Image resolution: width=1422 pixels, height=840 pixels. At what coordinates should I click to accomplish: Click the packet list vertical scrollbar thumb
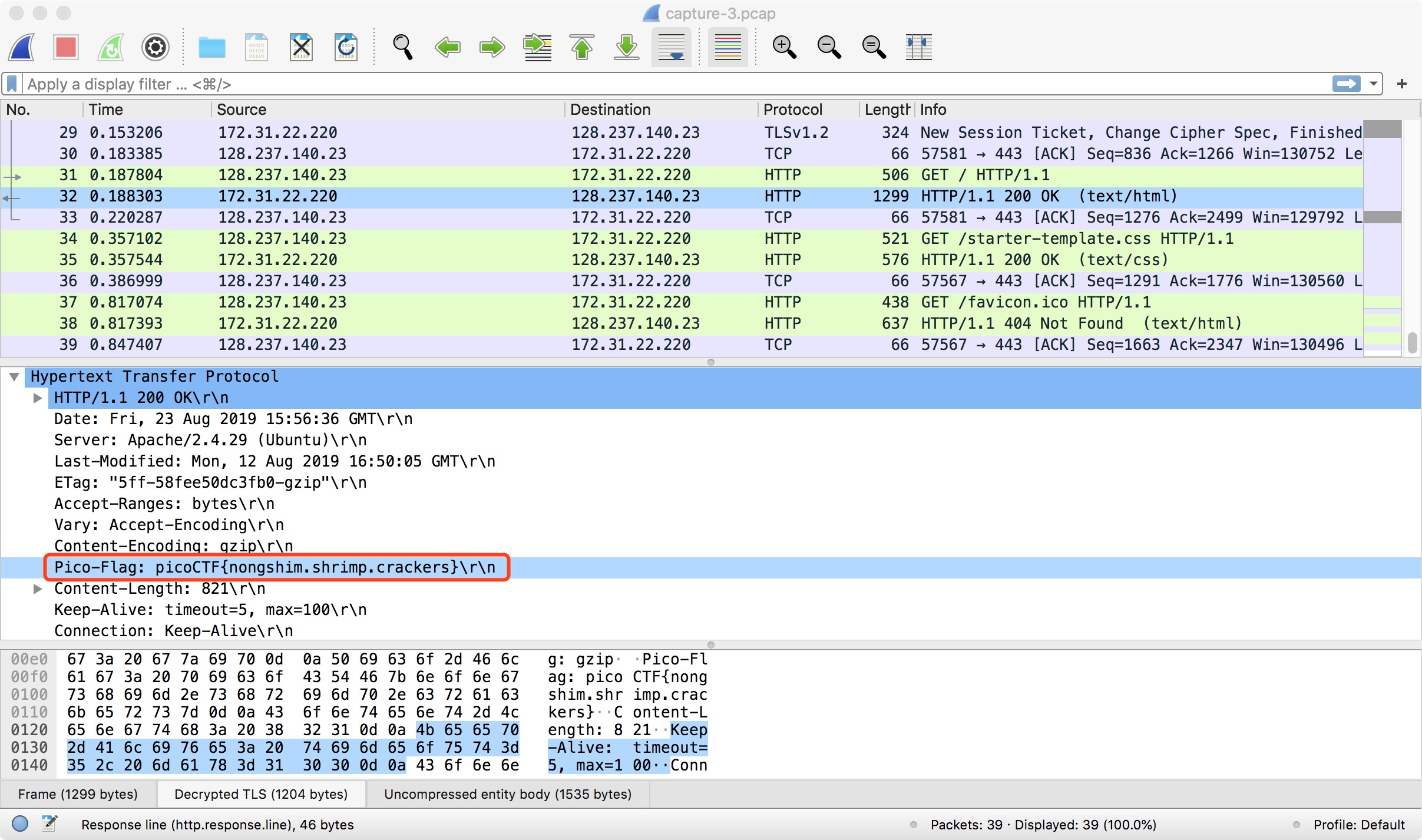[1412, 343]
